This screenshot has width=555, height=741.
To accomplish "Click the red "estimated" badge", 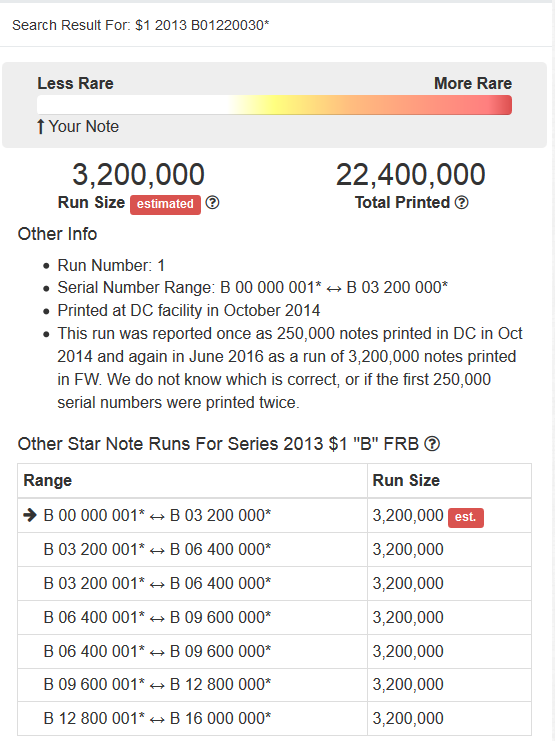I will (165, 204).
